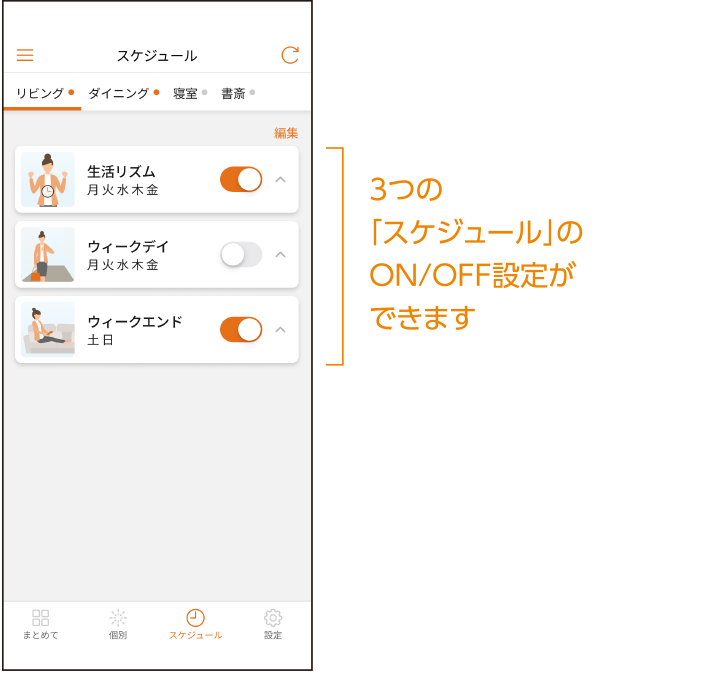The image size is (728, 674).
Task: Open the hamburger menu icon
Action: click(25, 55)
